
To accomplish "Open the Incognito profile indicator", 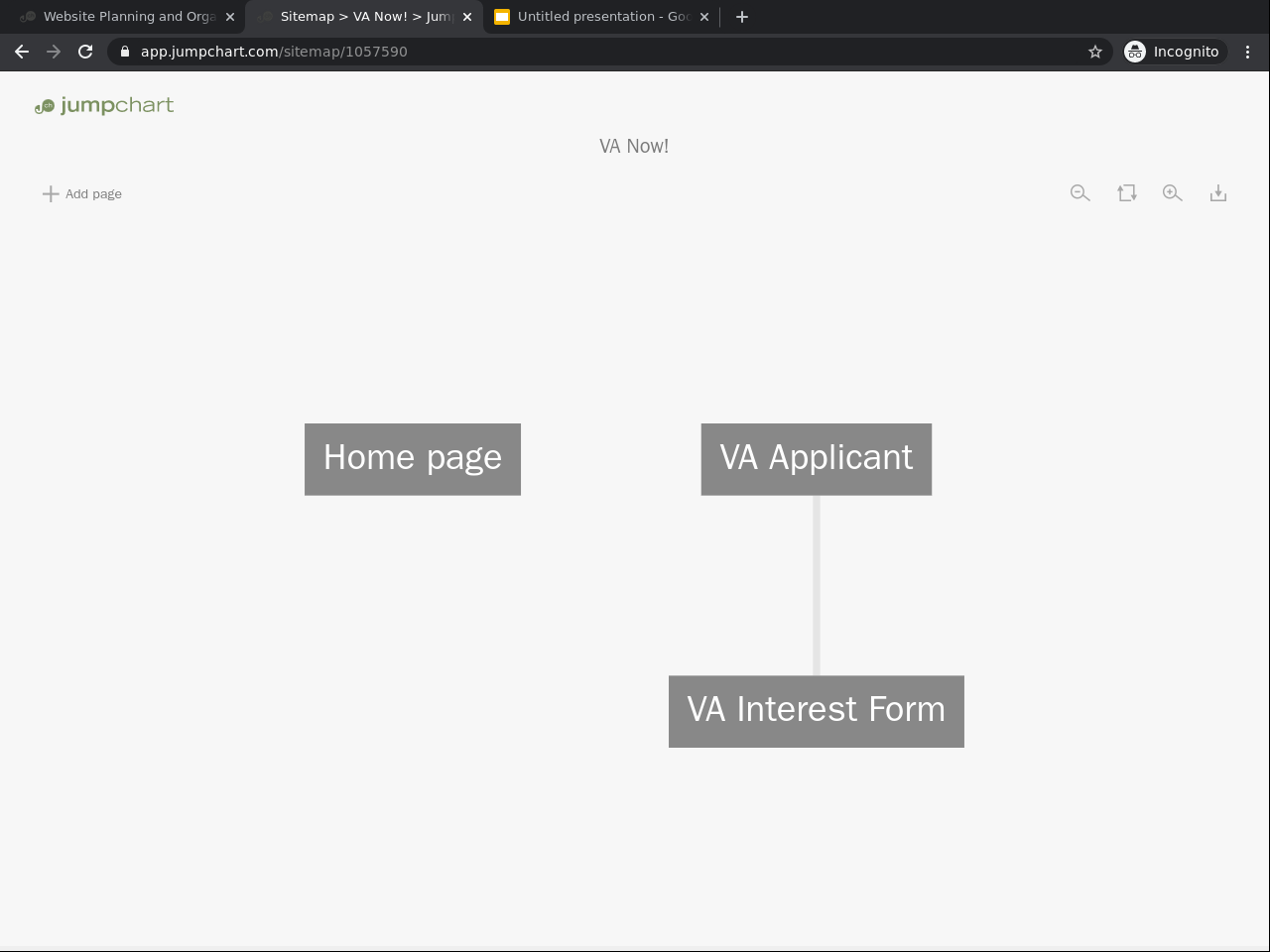I will [1173, 52].
